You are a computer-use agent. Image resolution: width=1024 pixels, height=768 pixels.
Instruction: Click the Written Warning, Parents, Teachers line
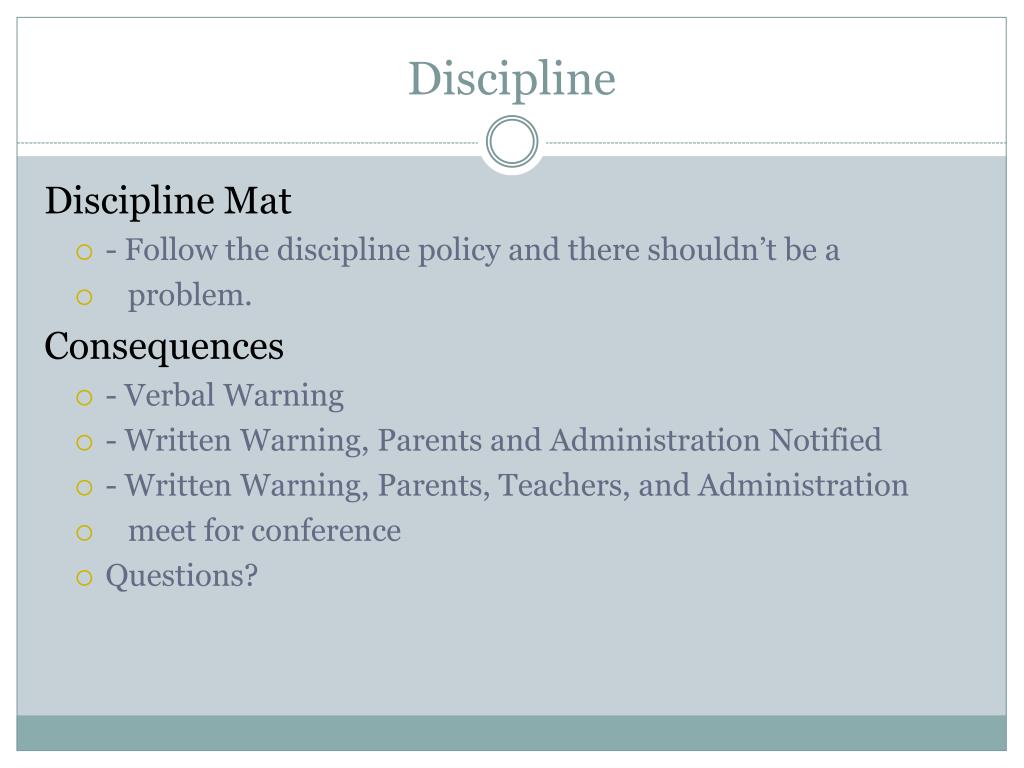coord(507,486)
